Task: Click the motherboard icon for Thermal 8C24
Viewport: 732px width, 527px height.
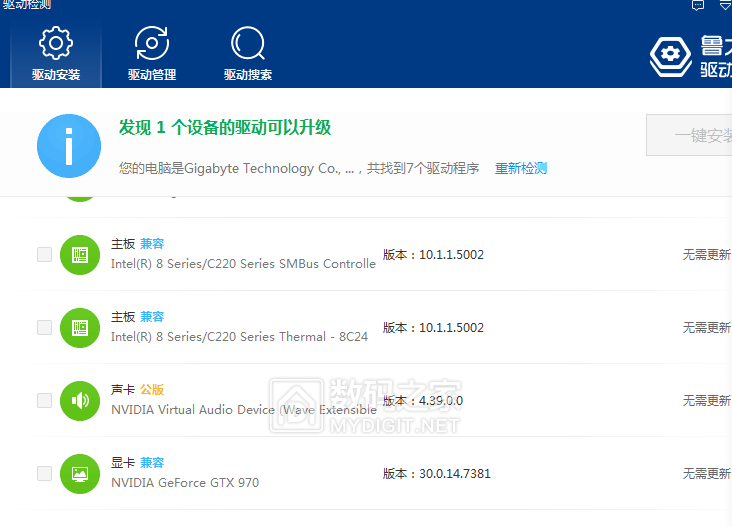Action: point(80,328)
